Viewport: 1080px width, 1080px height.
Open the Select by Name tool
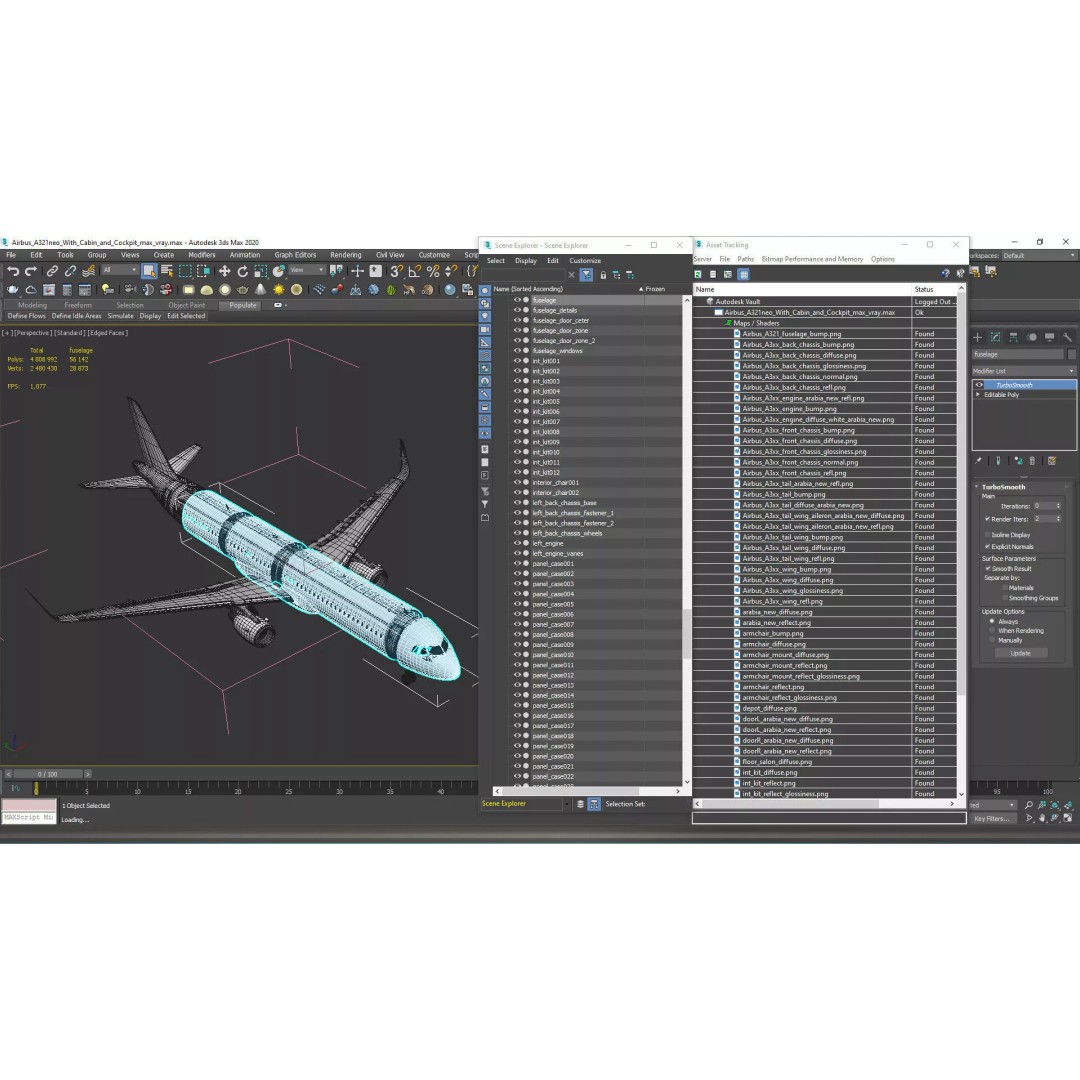pos(167,271)
